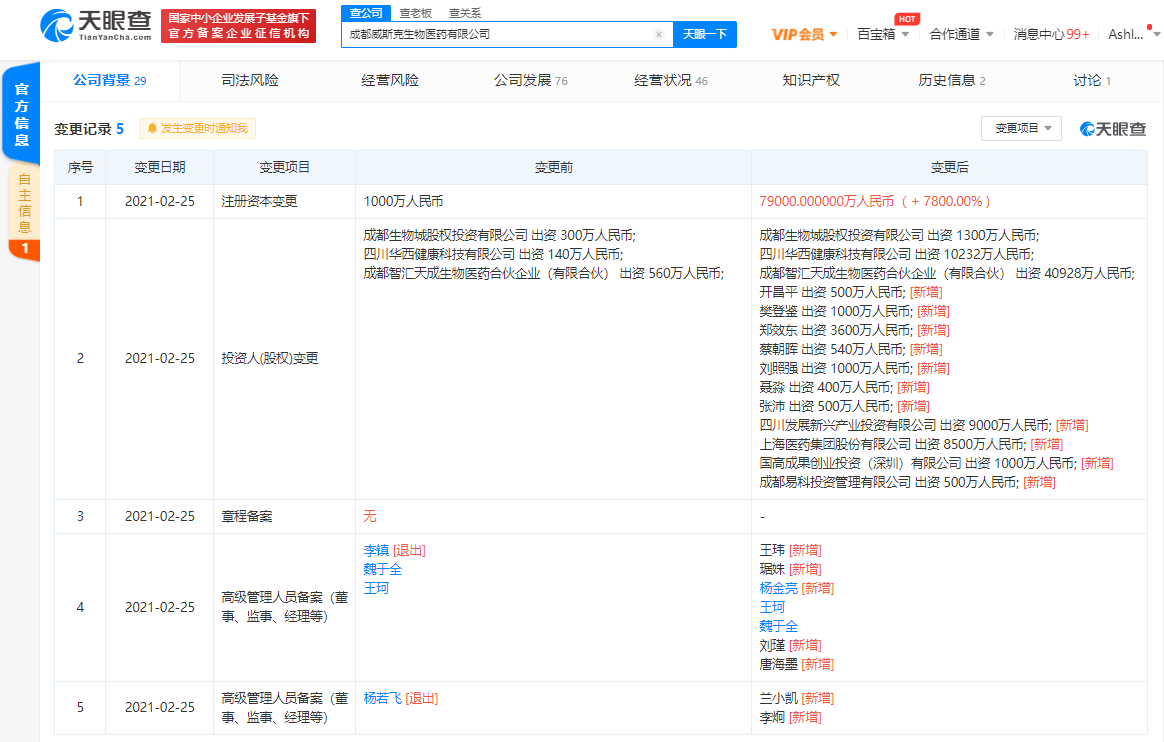Image resolution: width=1164 pixels, height=742 pixels.
Task: Clear the search box using the × icon
Action: coord(658,34)
